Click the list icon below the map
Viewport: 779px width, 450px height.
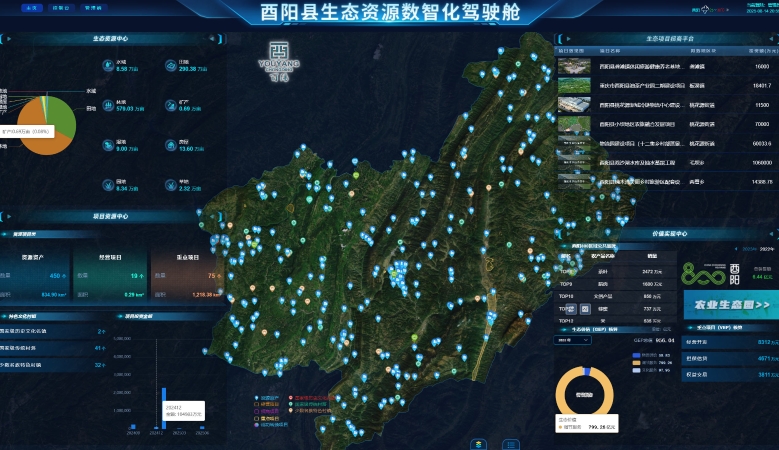point(511,443)
